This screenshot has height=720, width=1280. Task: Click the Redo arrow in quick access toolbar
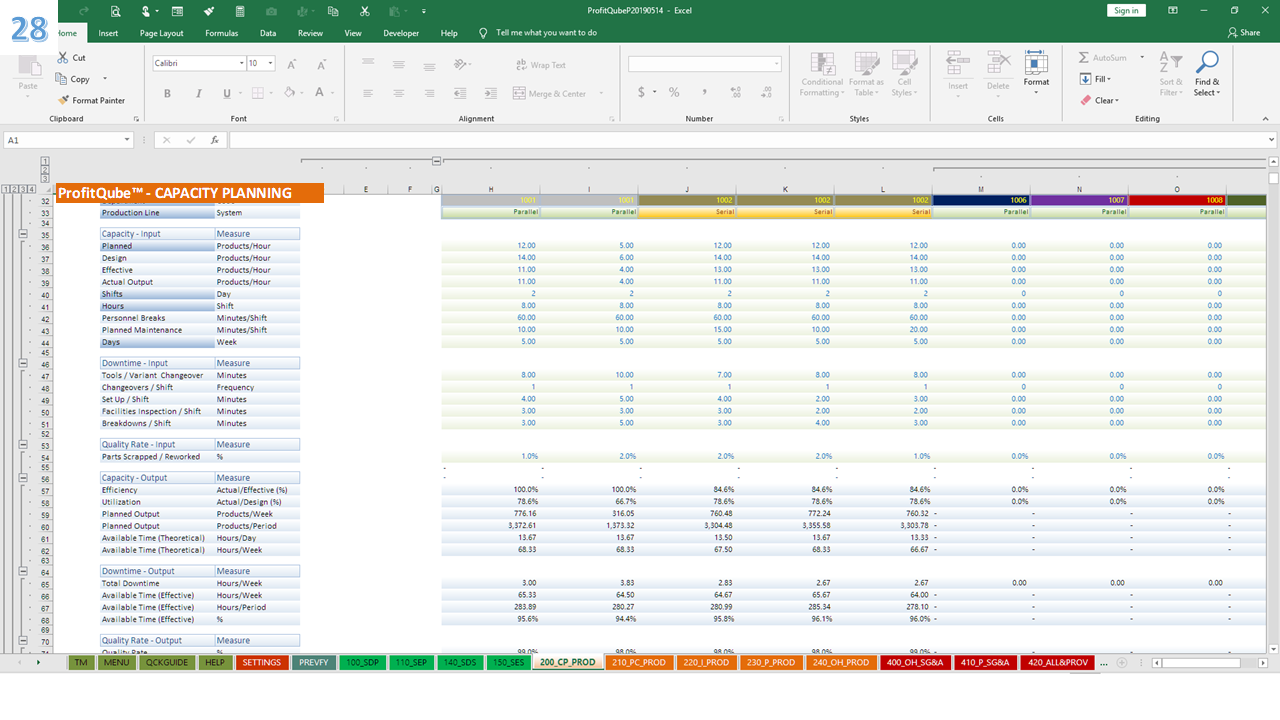pyautogui.click(x=84, y=10)
